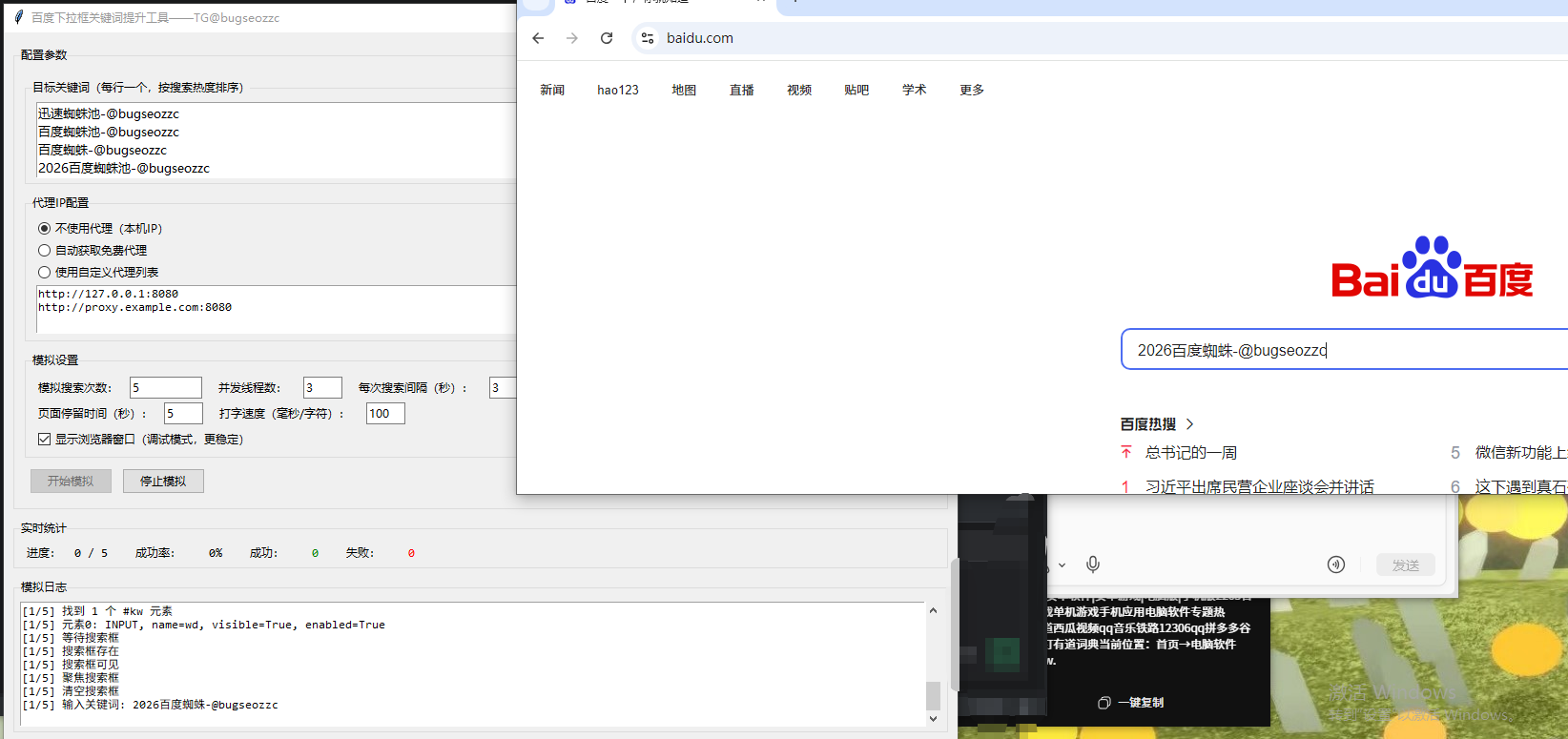Open site information icon beside baidu.com
The height and width of the screenshot is (739, 1568).
tap(648, 38)
